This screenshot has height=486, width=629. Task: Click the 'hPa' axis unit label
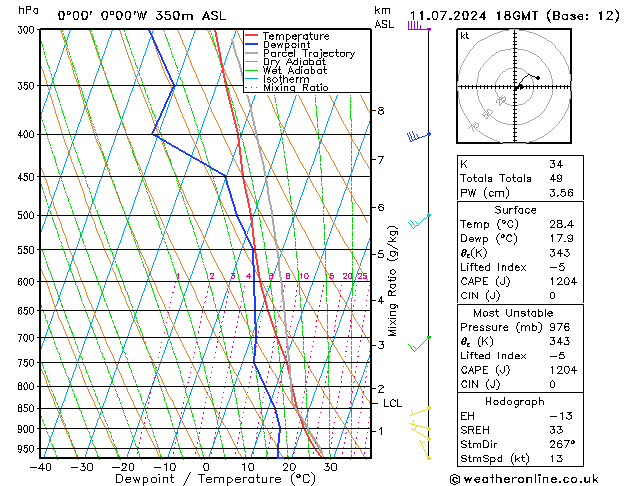pyautogui.click(x=28, y=10)
